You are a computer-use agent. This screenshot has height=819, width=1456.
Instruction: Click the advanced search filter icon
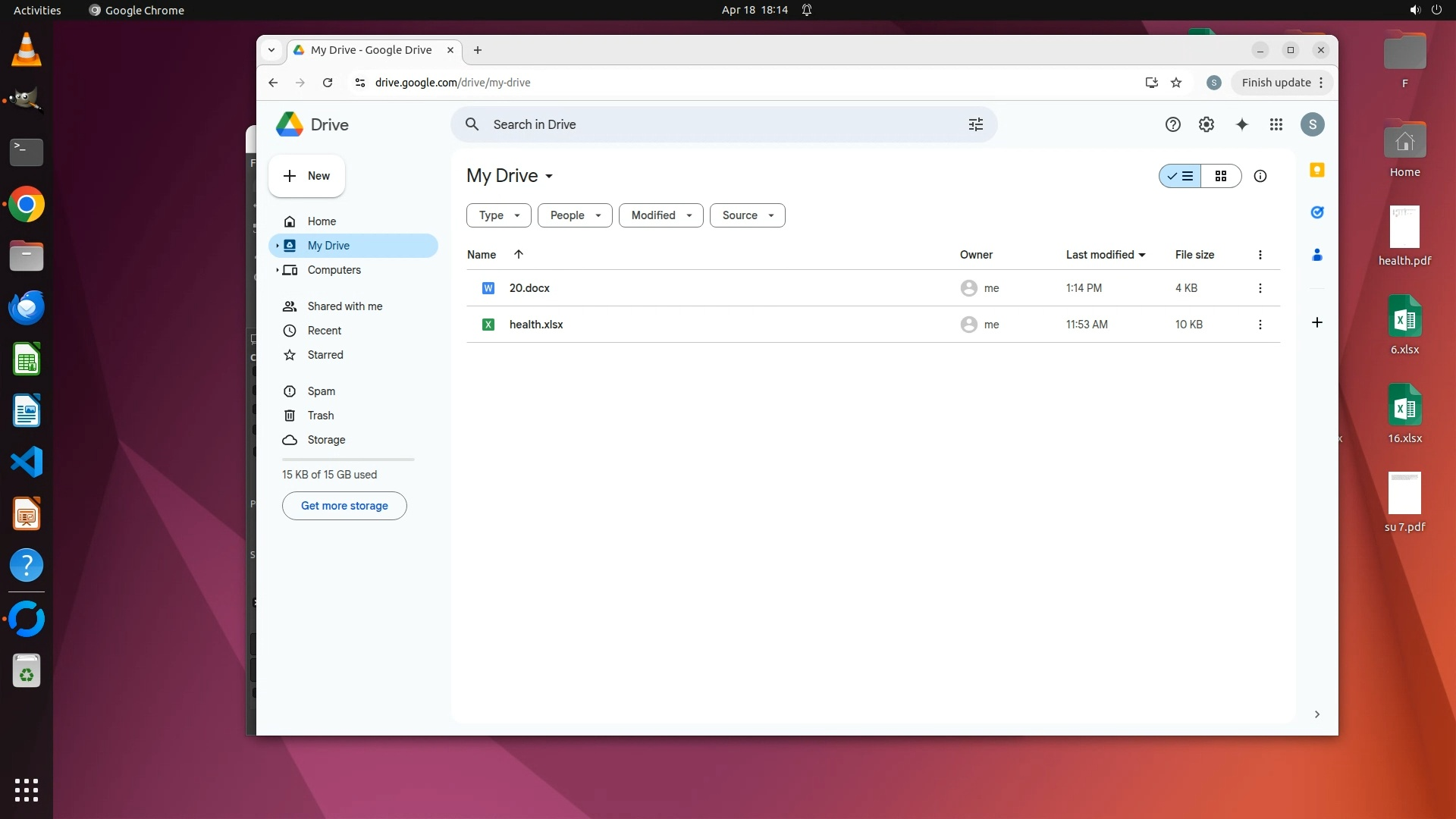pos(975,124)
